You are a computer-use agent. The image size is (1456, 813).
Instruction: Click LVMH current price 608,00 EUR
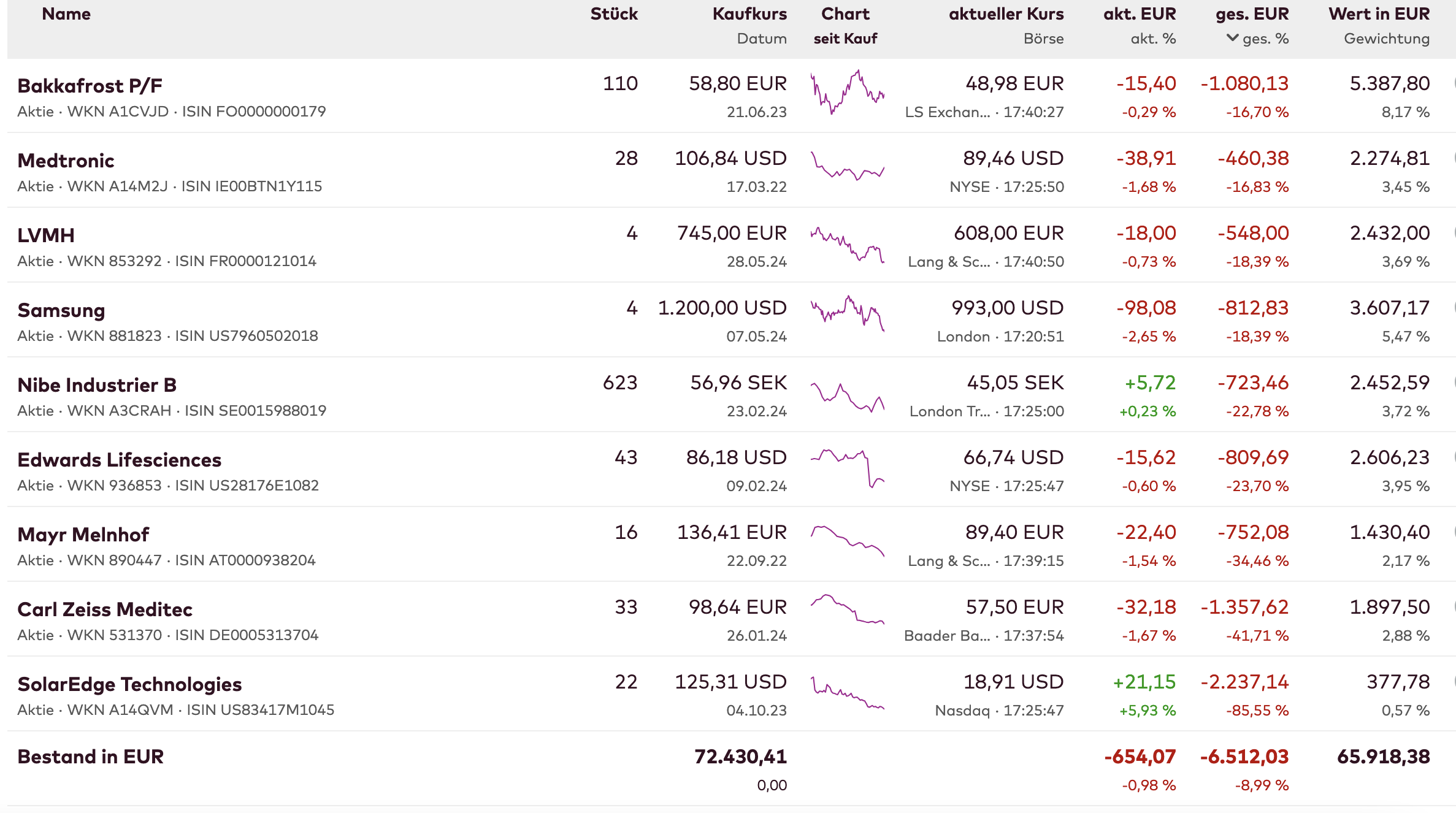pos(1008,233)
